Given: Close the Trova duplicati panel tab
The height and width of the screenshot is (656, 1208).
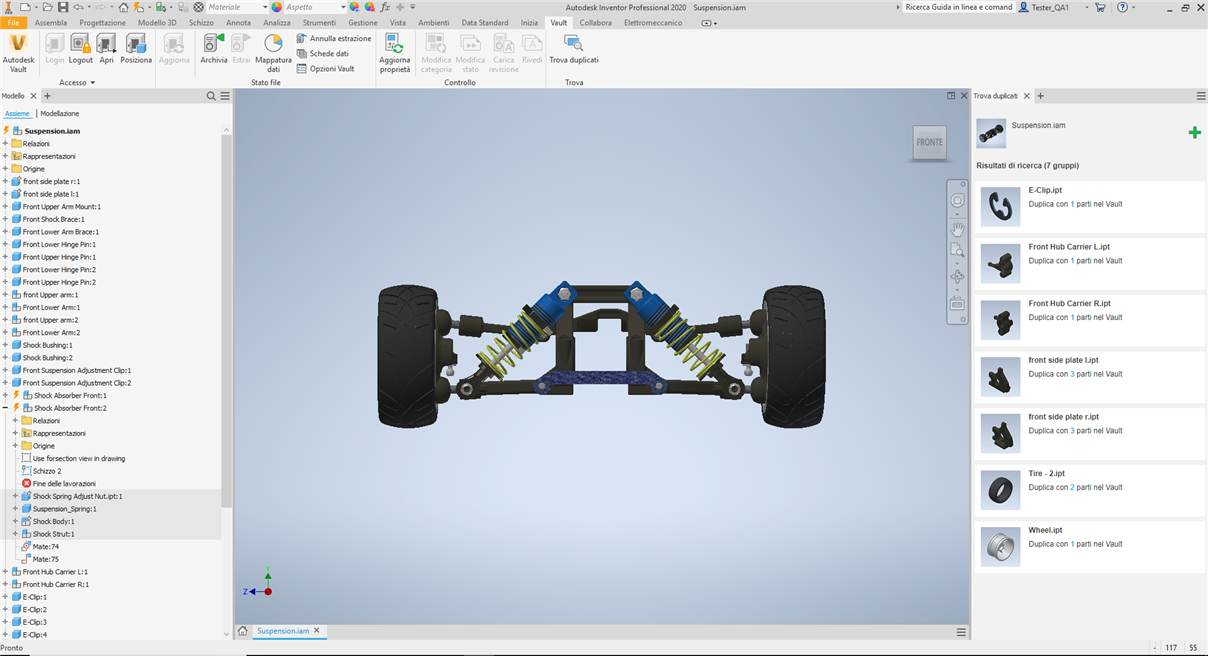Looking at the screenshot, I should [1026, 96].
